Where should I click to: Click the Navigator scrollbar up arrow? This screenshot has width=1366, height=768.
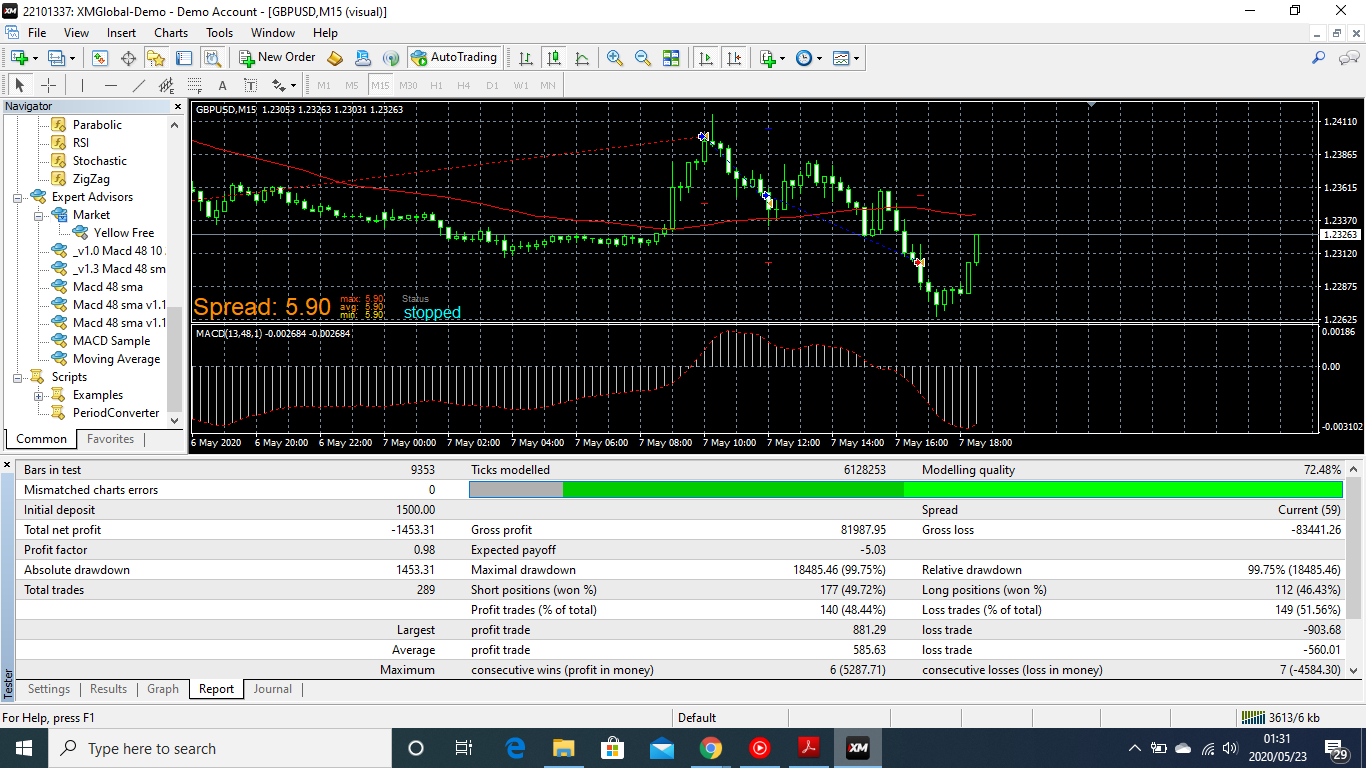[x=175, y=125]
